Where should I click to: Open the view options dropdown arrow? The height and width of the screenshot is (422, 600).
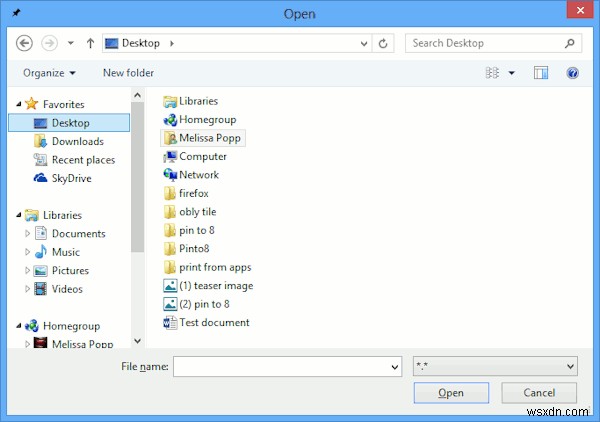(x=512, y=73)
